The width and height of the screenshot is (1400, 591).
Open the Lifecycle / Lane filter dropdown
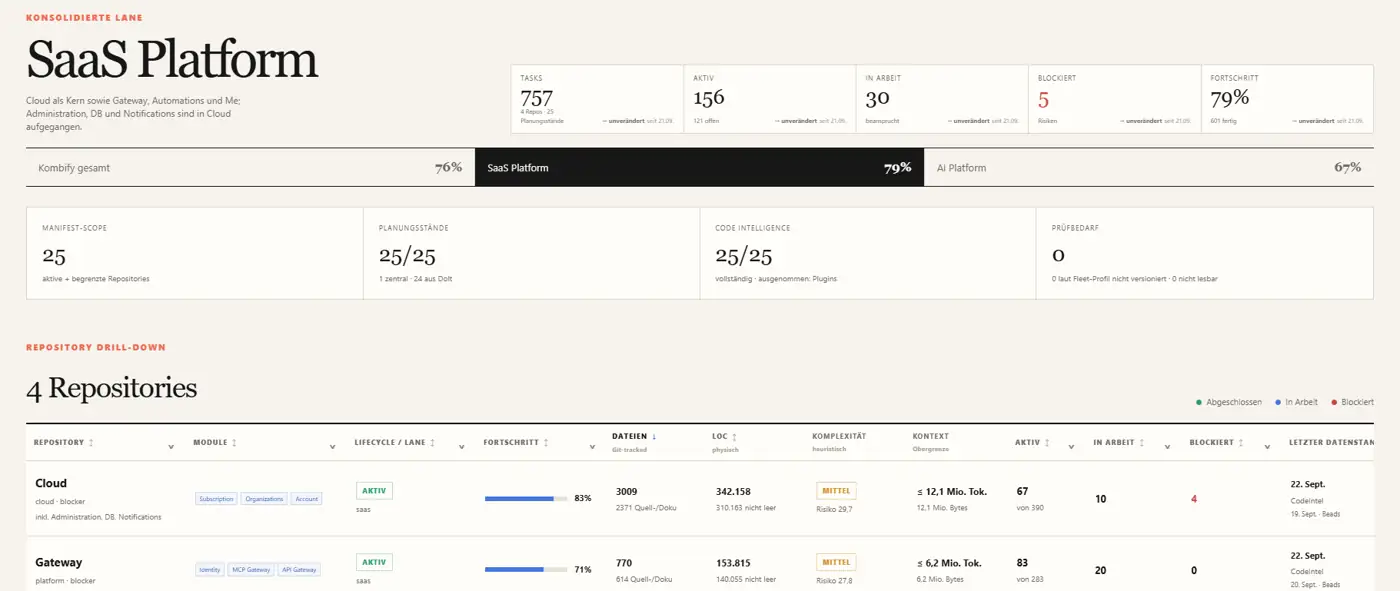coord(461,447)
